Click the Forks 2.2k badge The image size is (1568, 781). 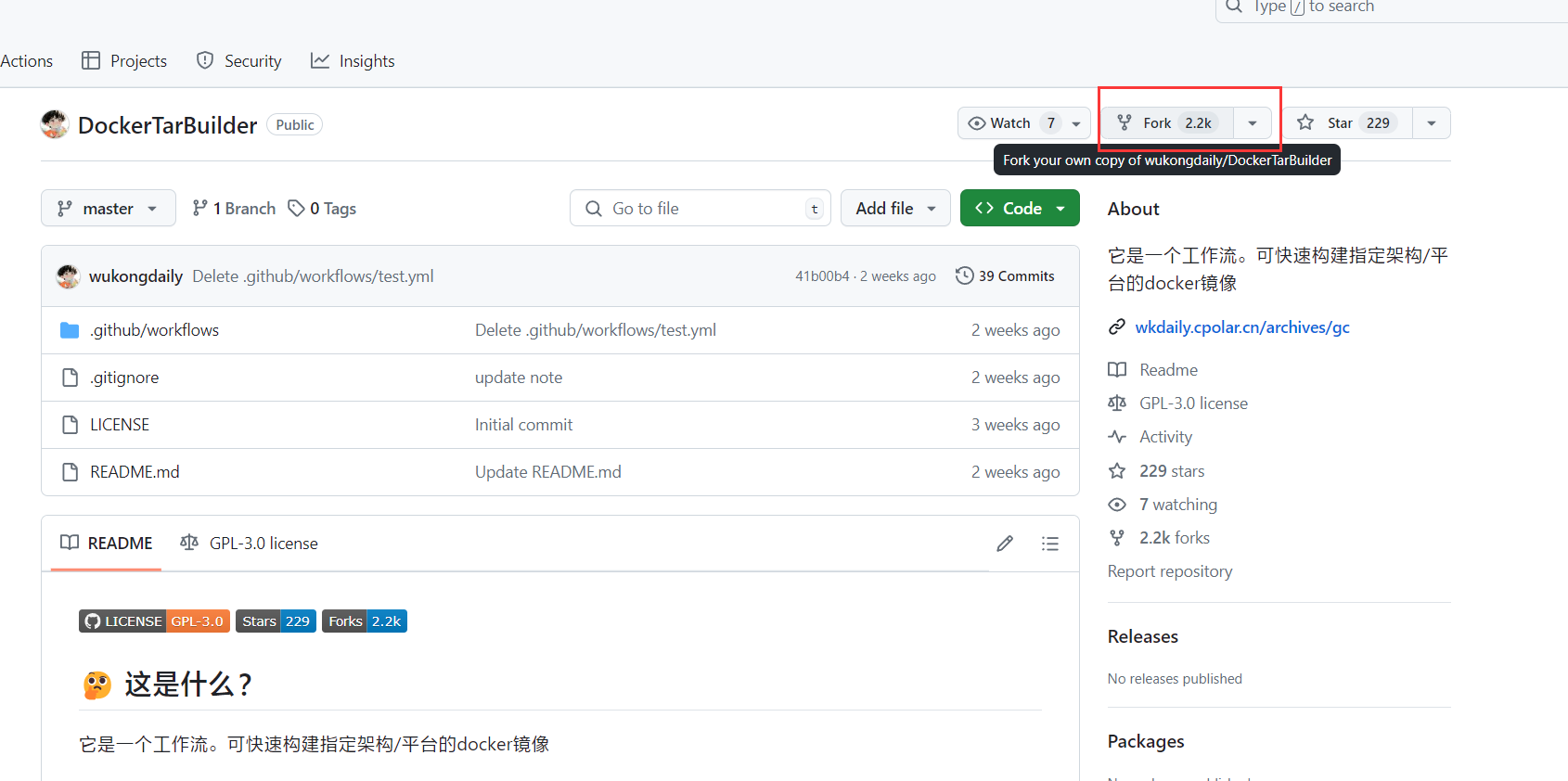(365, 621)
